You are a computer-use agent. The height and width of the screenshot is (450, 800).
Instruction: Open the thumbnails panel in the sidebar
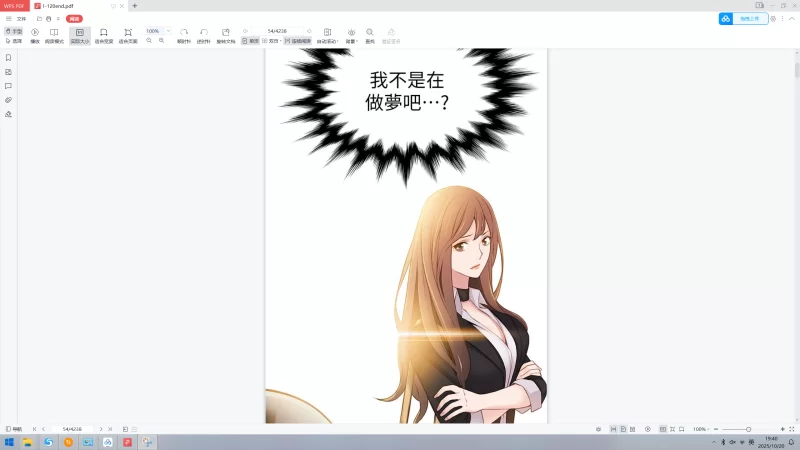coord(9,72)
